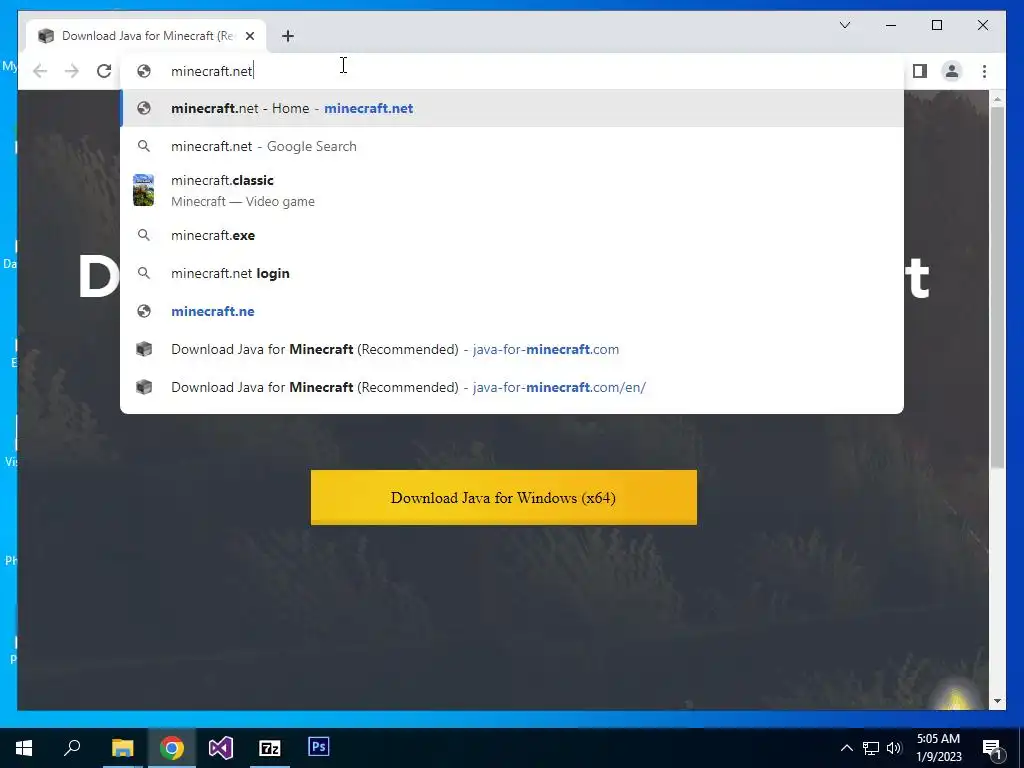
Task: Open the tab search chevron
Action: 844,25
